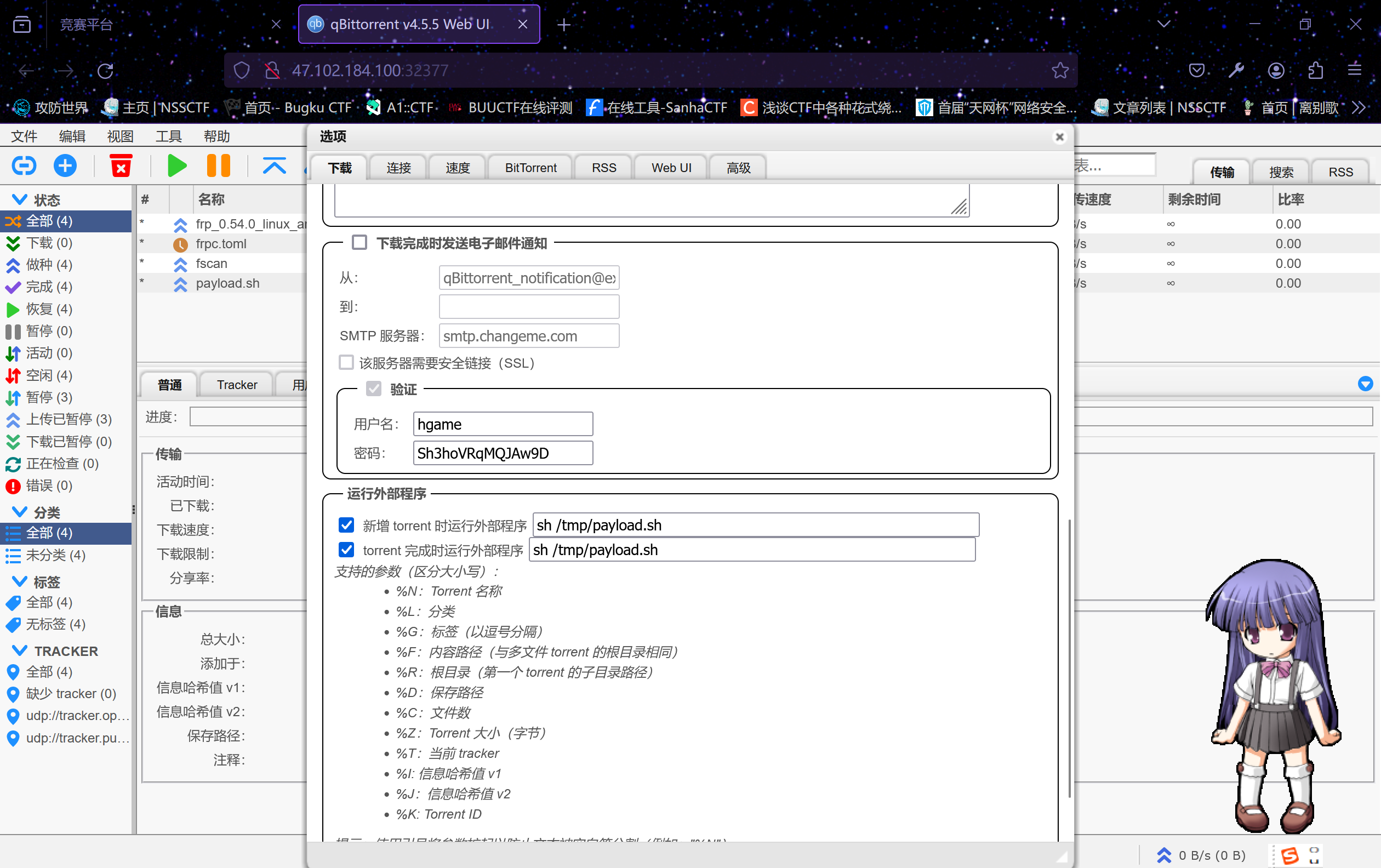
Task: Open the View menu
Action: (x=121, y=136)
